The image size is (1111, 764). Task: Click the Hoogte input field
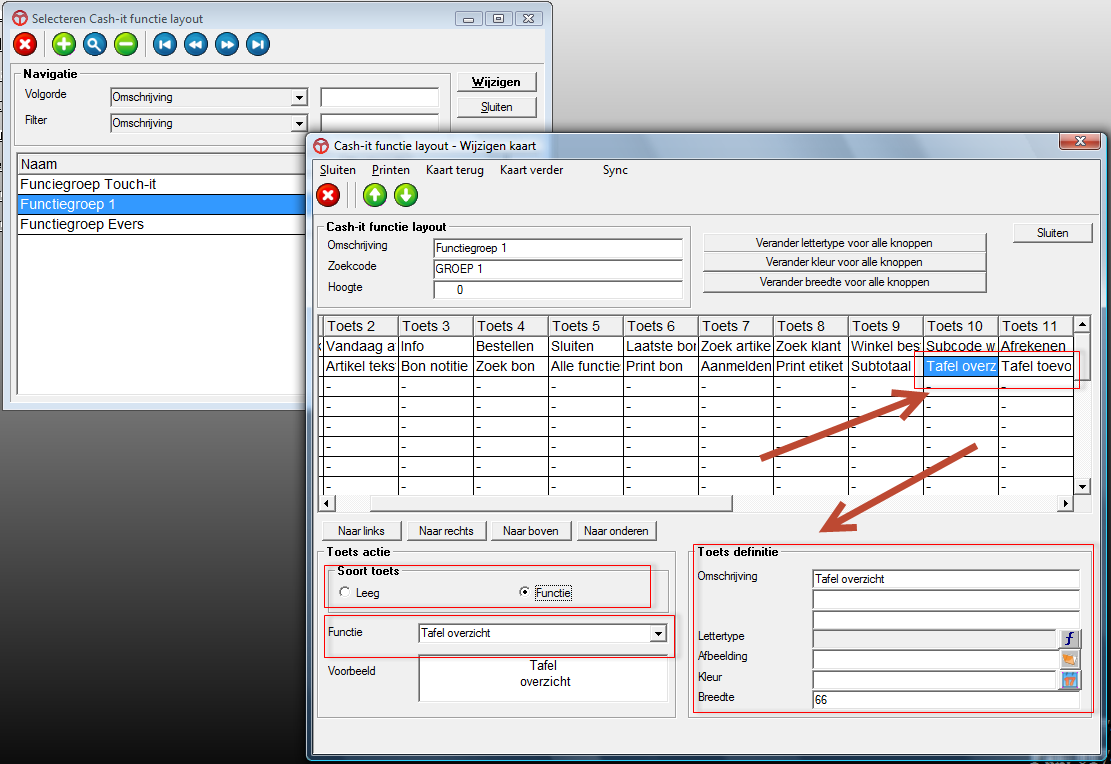point(558,290)
